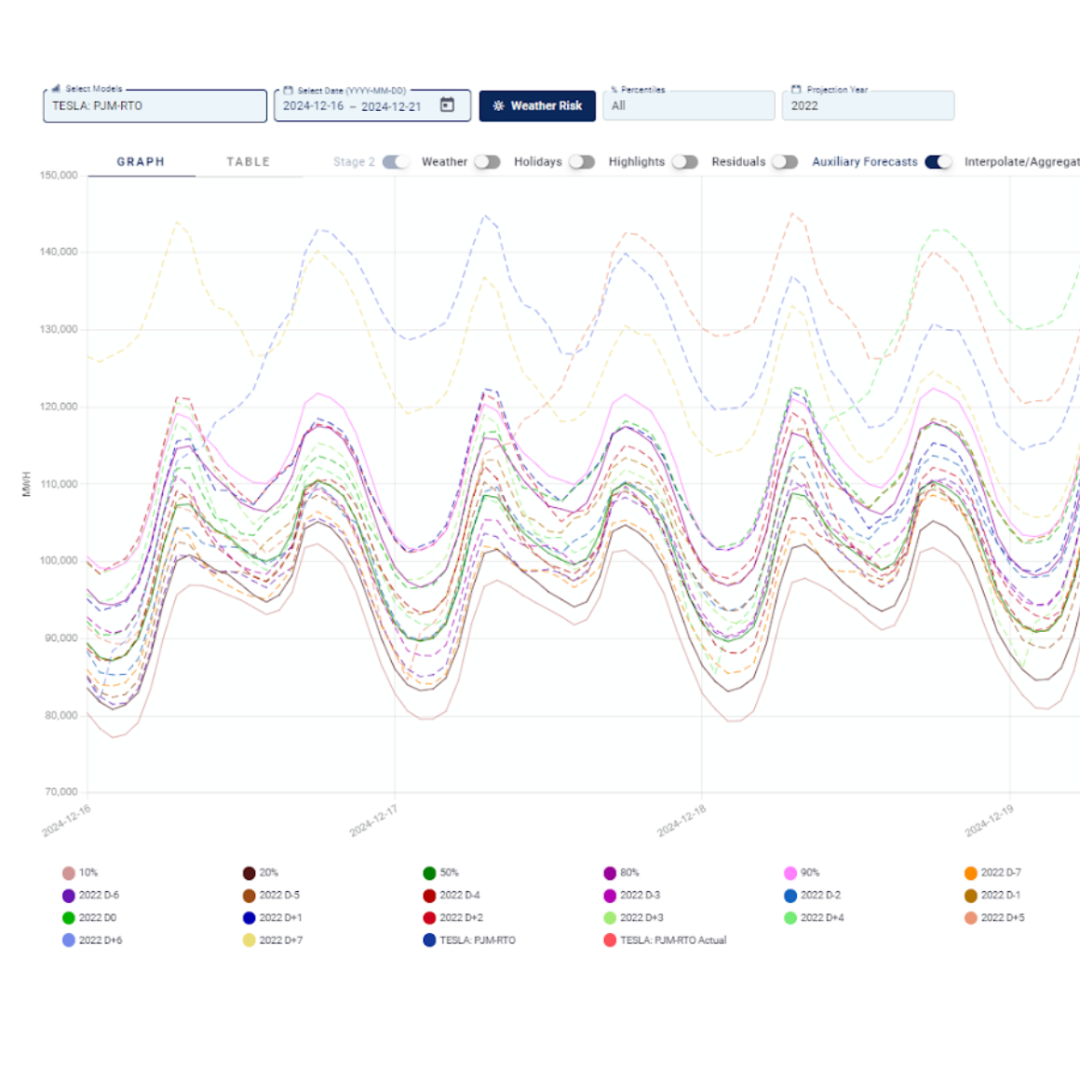The height and width of the screenshot is (1080, 1080).
Task: Open the Projection Year dropdown
Action: click(868, 105)
